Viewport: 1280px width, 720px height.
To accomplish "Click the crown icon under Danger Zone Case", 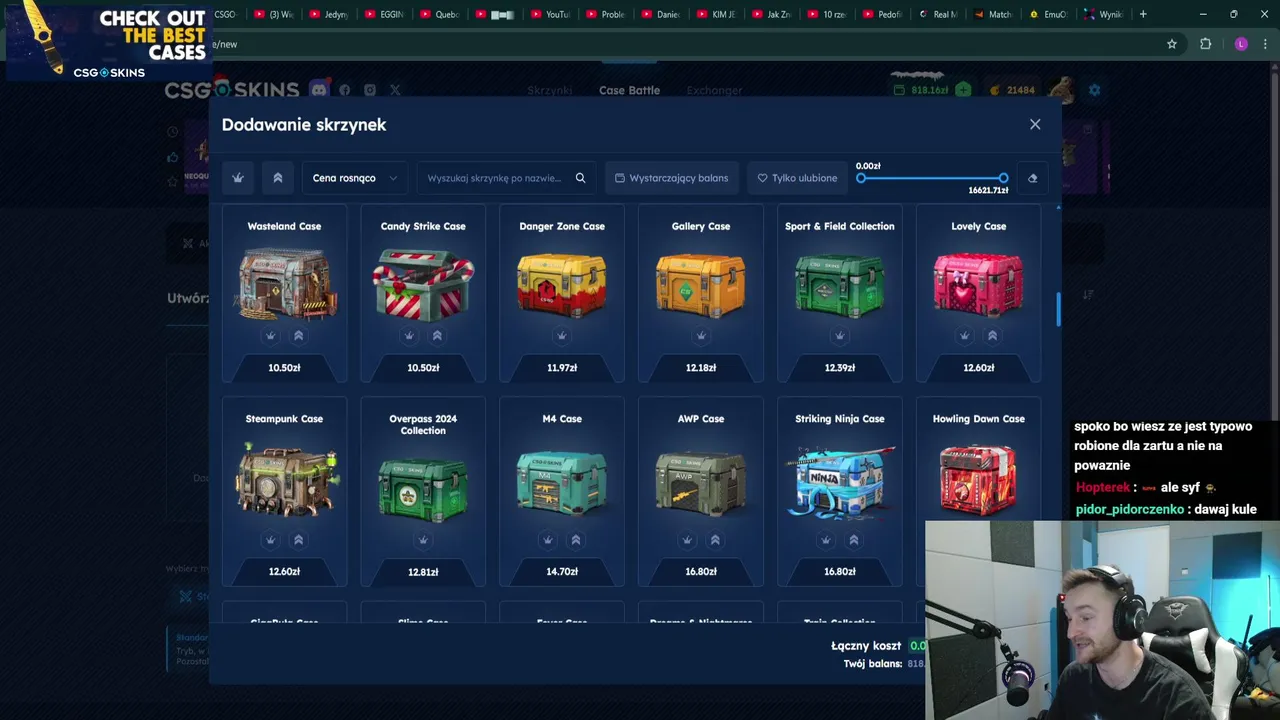I will pyautogui.click(x=562, y=335).
